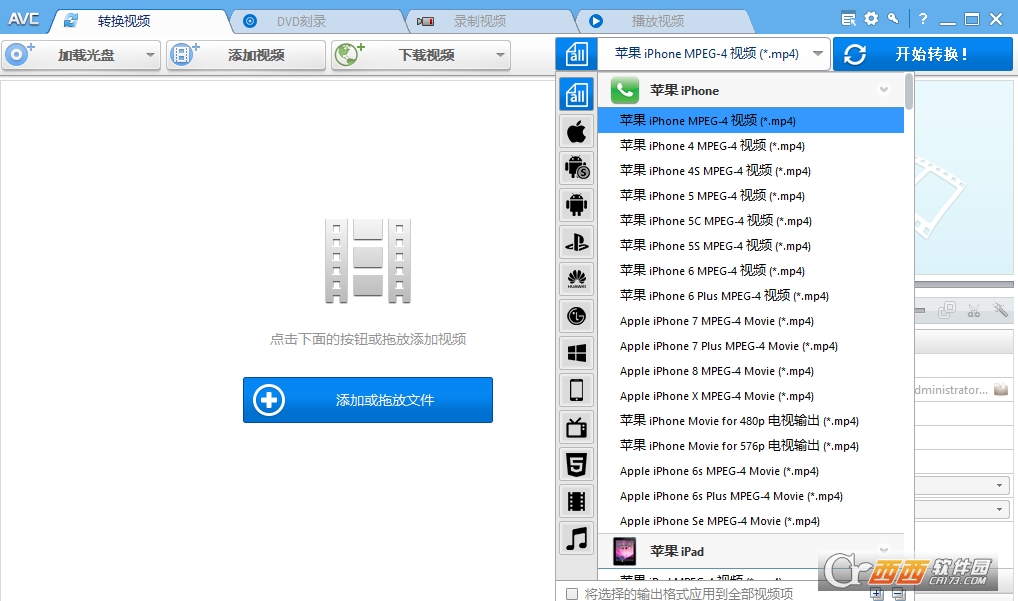Click the preview progress bar
This screenshot has width=1018, height=601.
point(964,284)
